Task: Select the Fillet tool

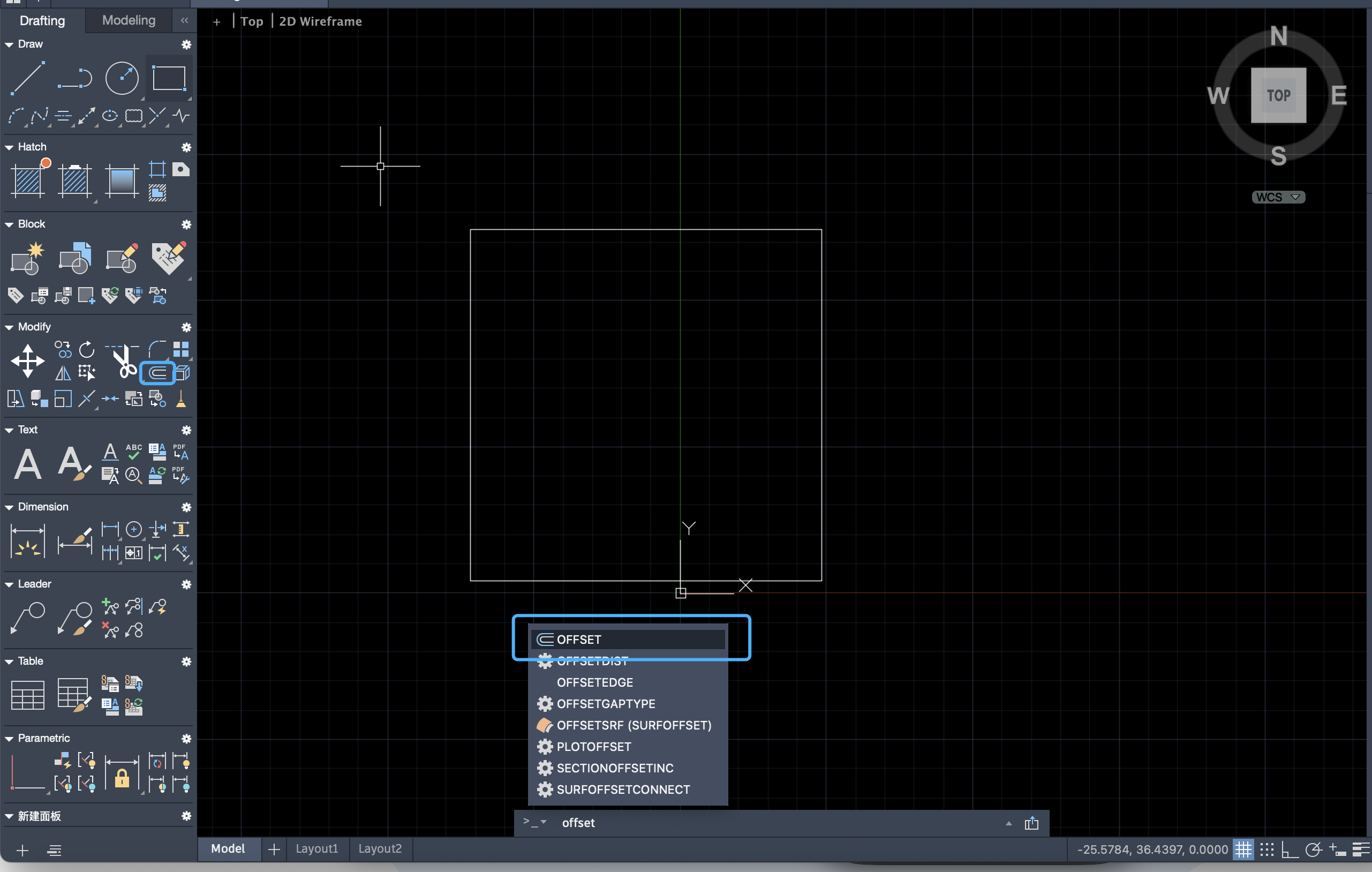Action: tap(157, 349)
